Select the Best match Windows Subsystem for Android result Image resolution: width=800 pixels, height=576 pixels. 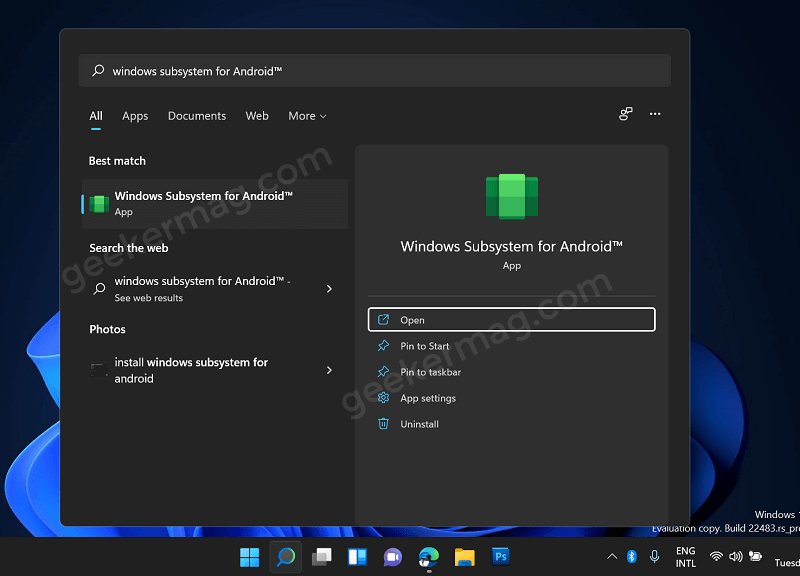click(215, 204)
